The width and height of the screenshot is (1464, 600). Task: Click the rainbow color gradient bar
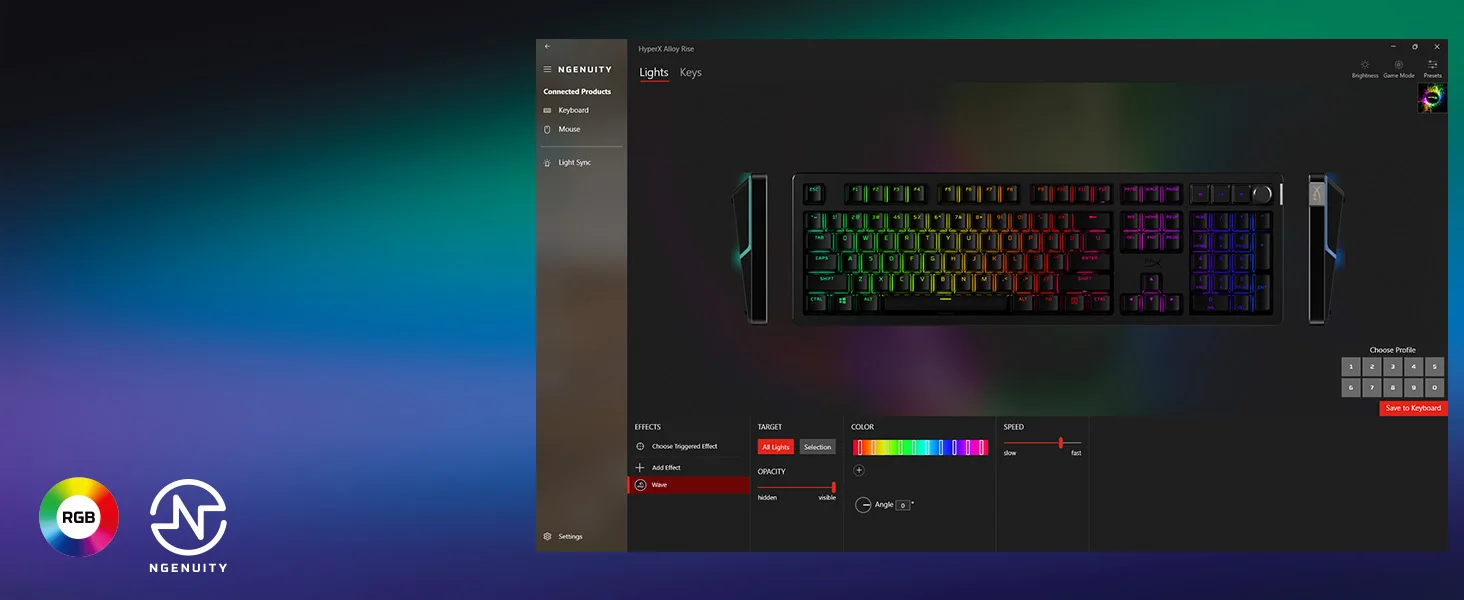(920, 447)
